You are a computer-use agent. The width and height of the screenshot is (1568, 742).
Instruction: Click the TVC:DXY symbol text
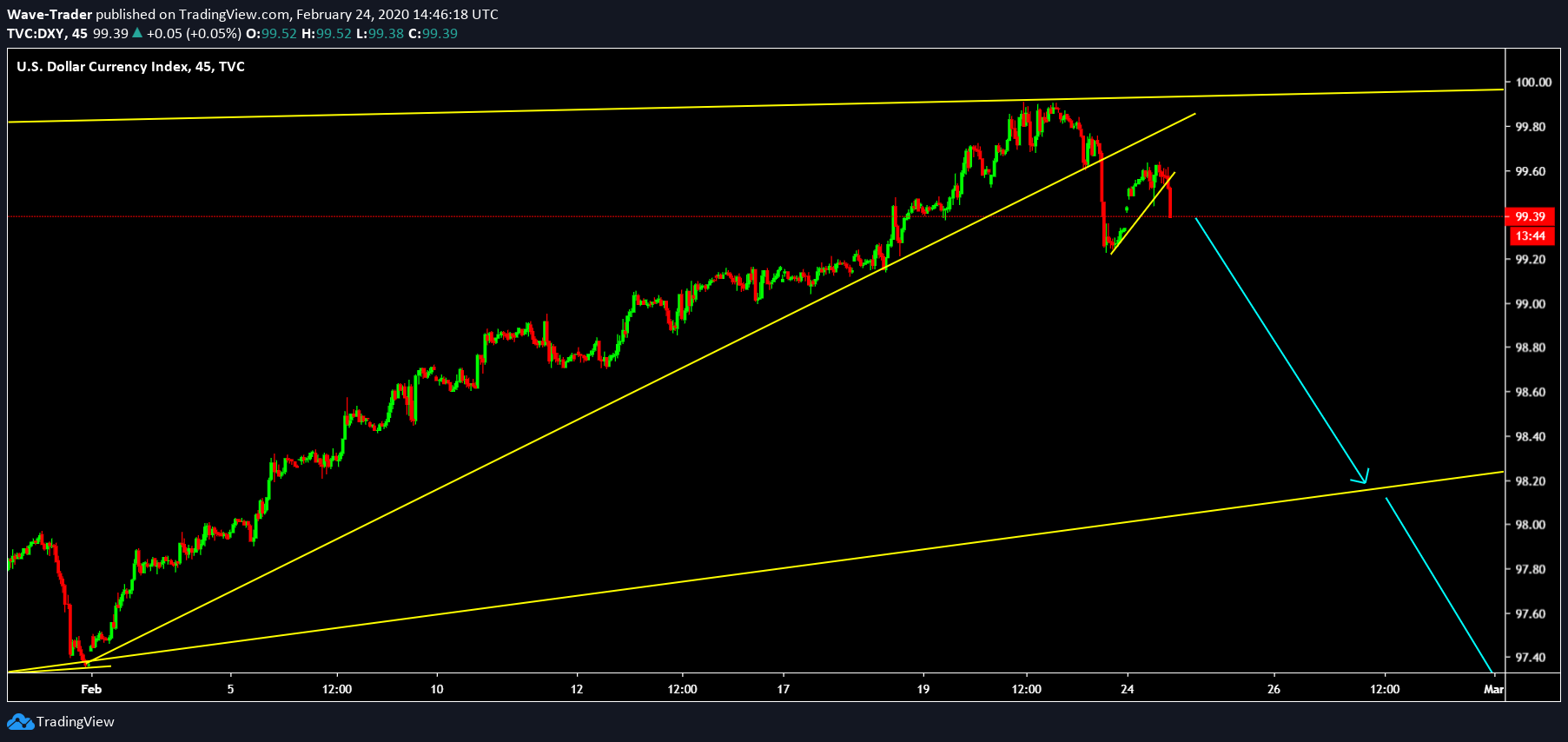[x=36, y=34]
